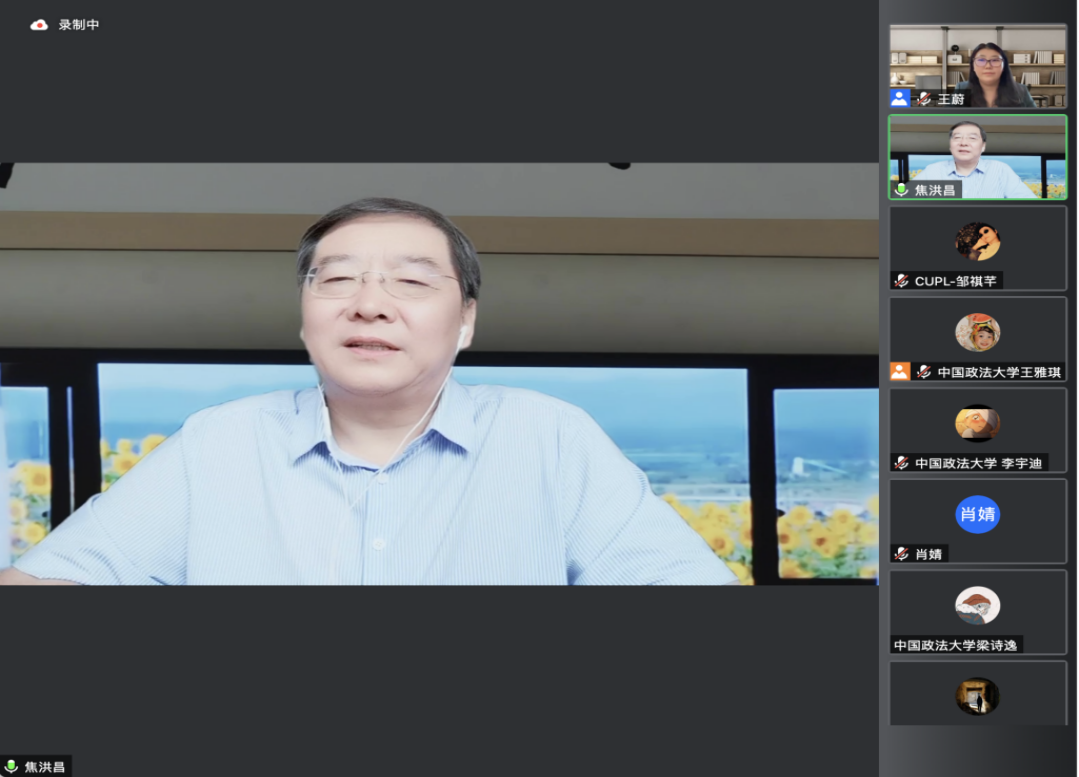
Task: Click the red cloud recording icon
Action: pyautogui.click(x=39, y=25)
